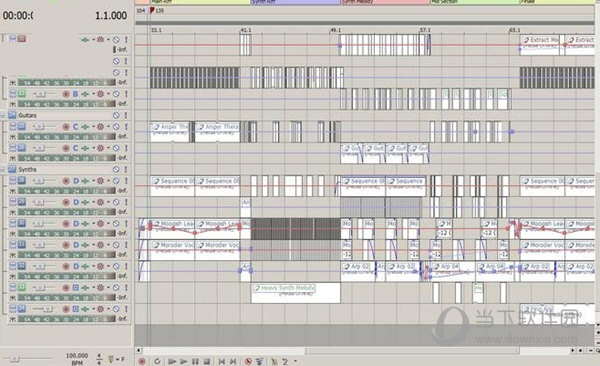Image resolution: width=600 pixels, height=366 pixels.
Task: Click the 100.000 BPM tempo value
Action: click(x=77, y=356)
